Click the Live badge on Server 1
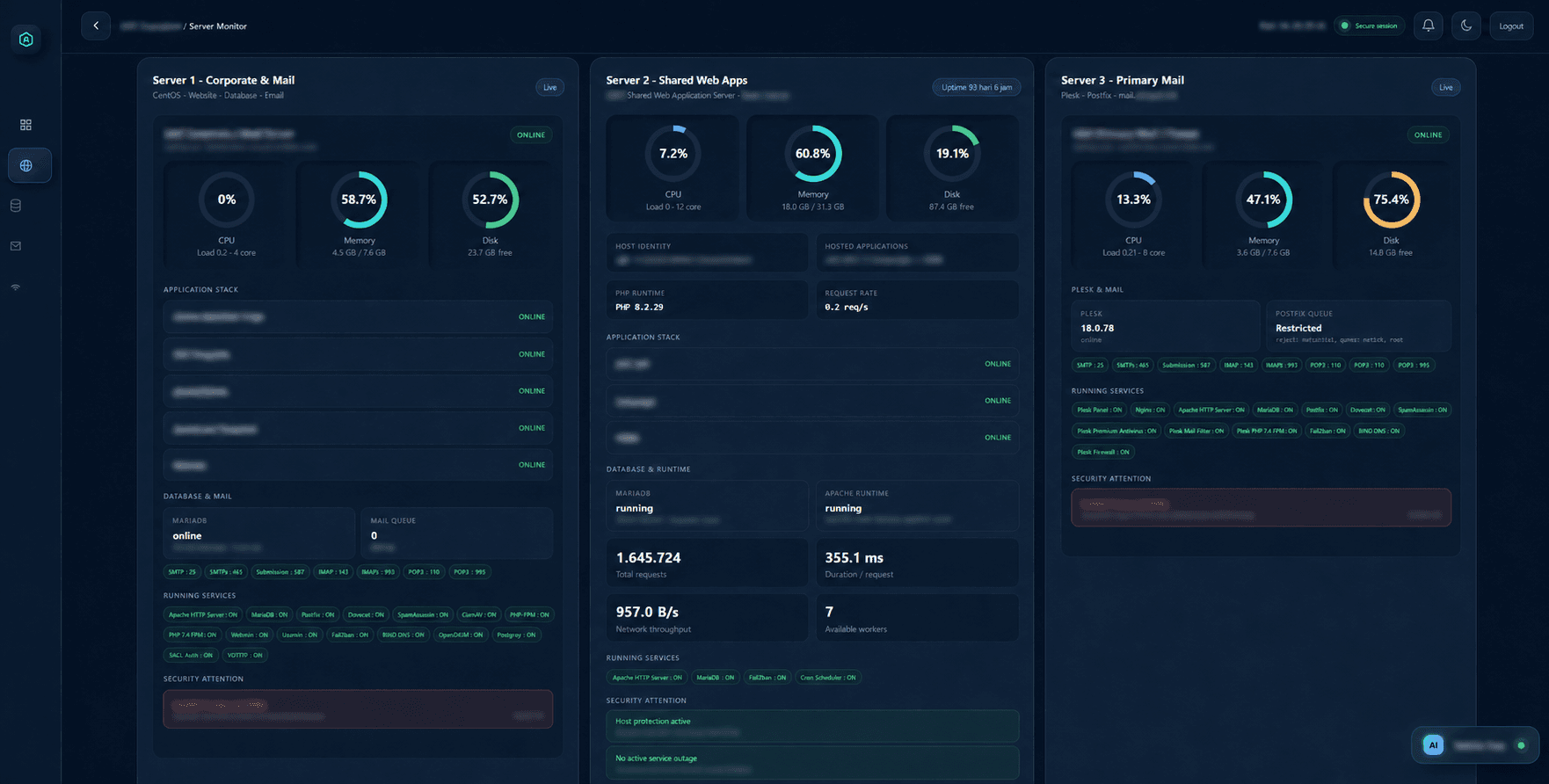Image resolution: width=1549 pixels, height=784 pixels. (x=550, y=87)
